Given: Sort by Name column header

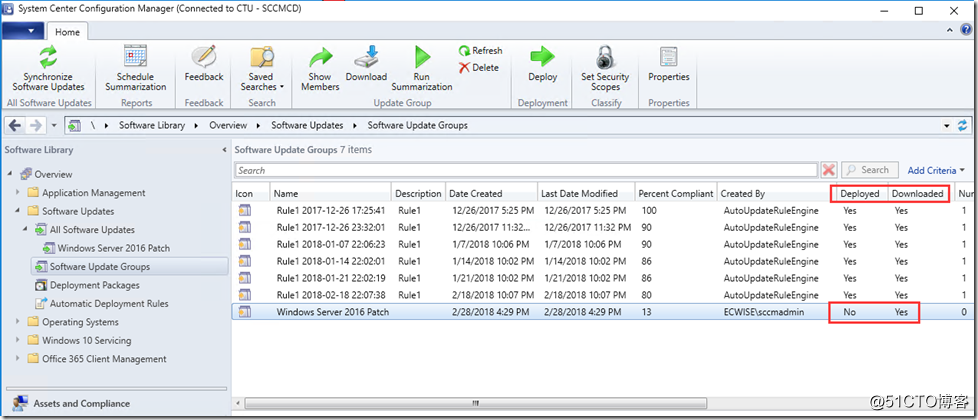Looking at the screenshot, I should click(331, 193).
